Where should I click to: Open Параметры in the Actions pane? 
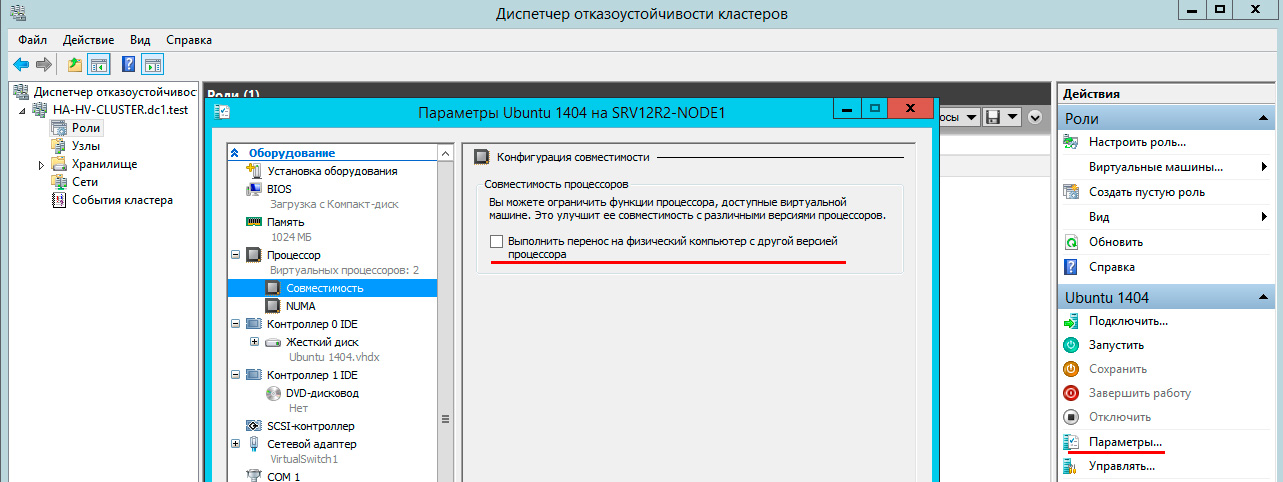point(1125,441)
